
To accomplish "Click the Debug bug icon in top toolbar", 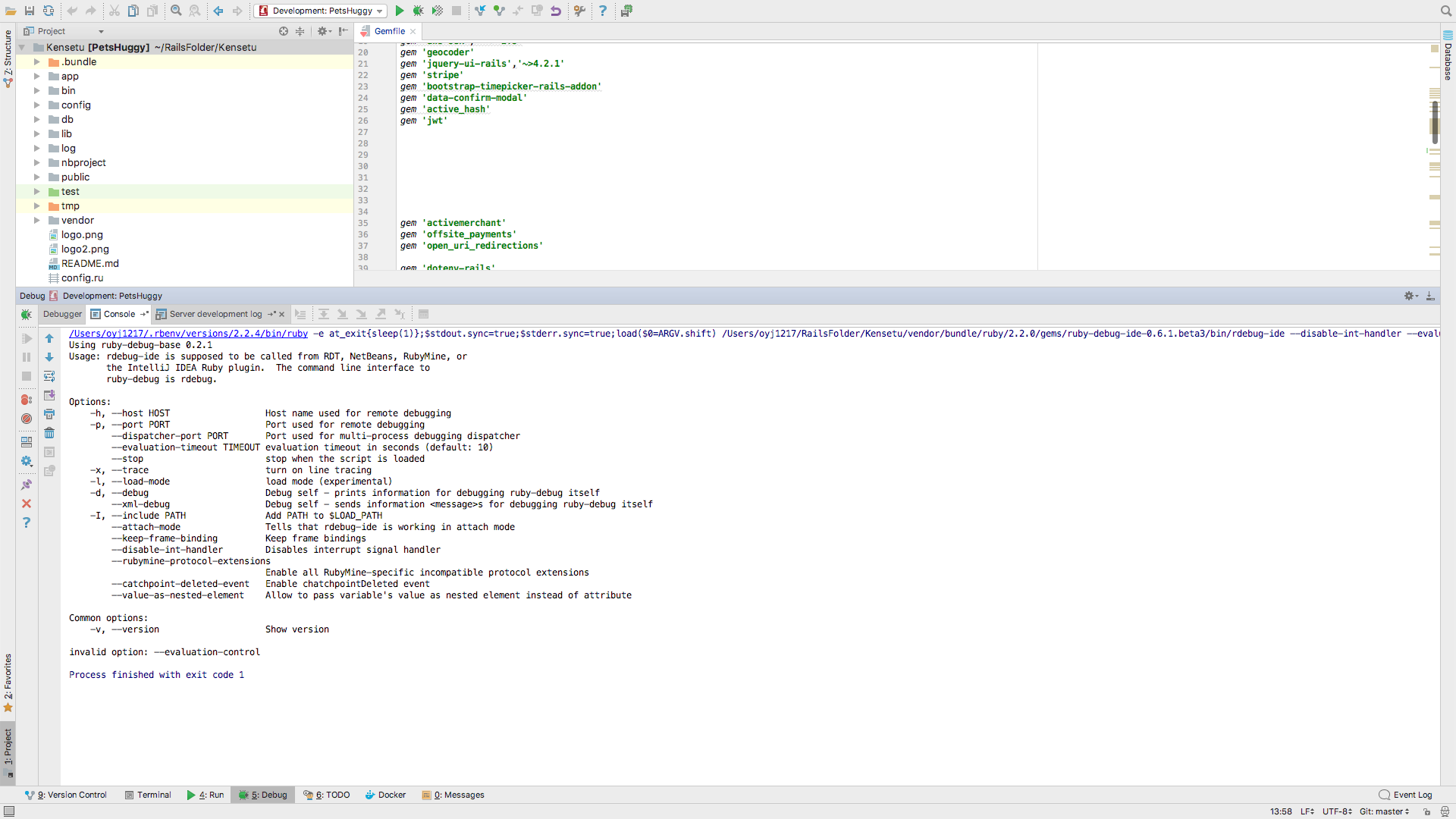I will coord(419,11).
